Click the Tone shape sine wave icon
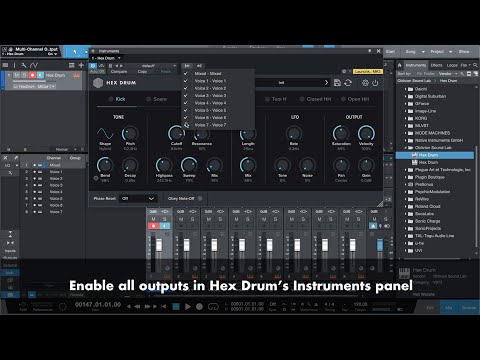Screen dimensions: 480x360 point(105,133)
